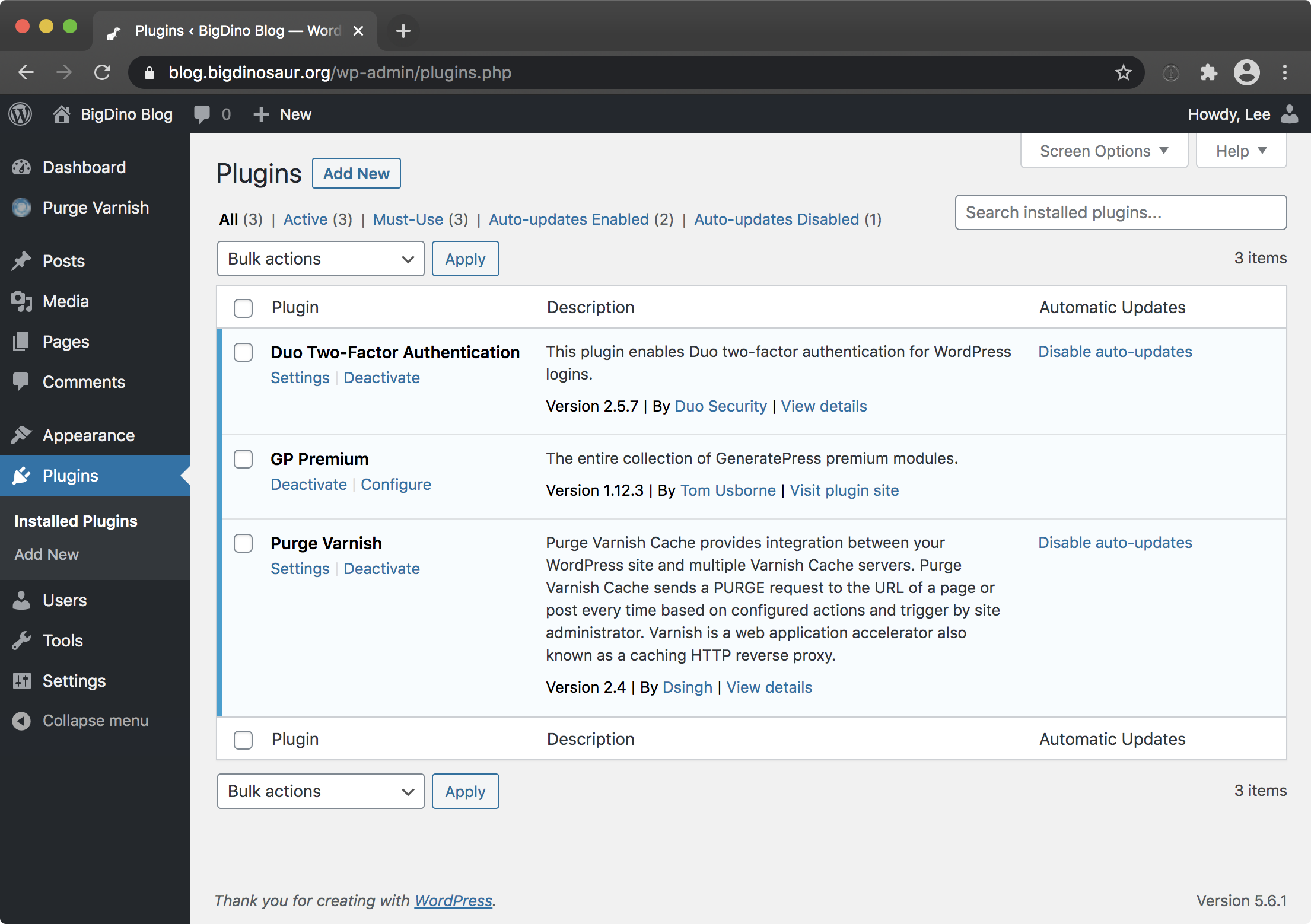
Task: Check the Duo Two-Factor Authentication checkbox
Action: (243, 352)
